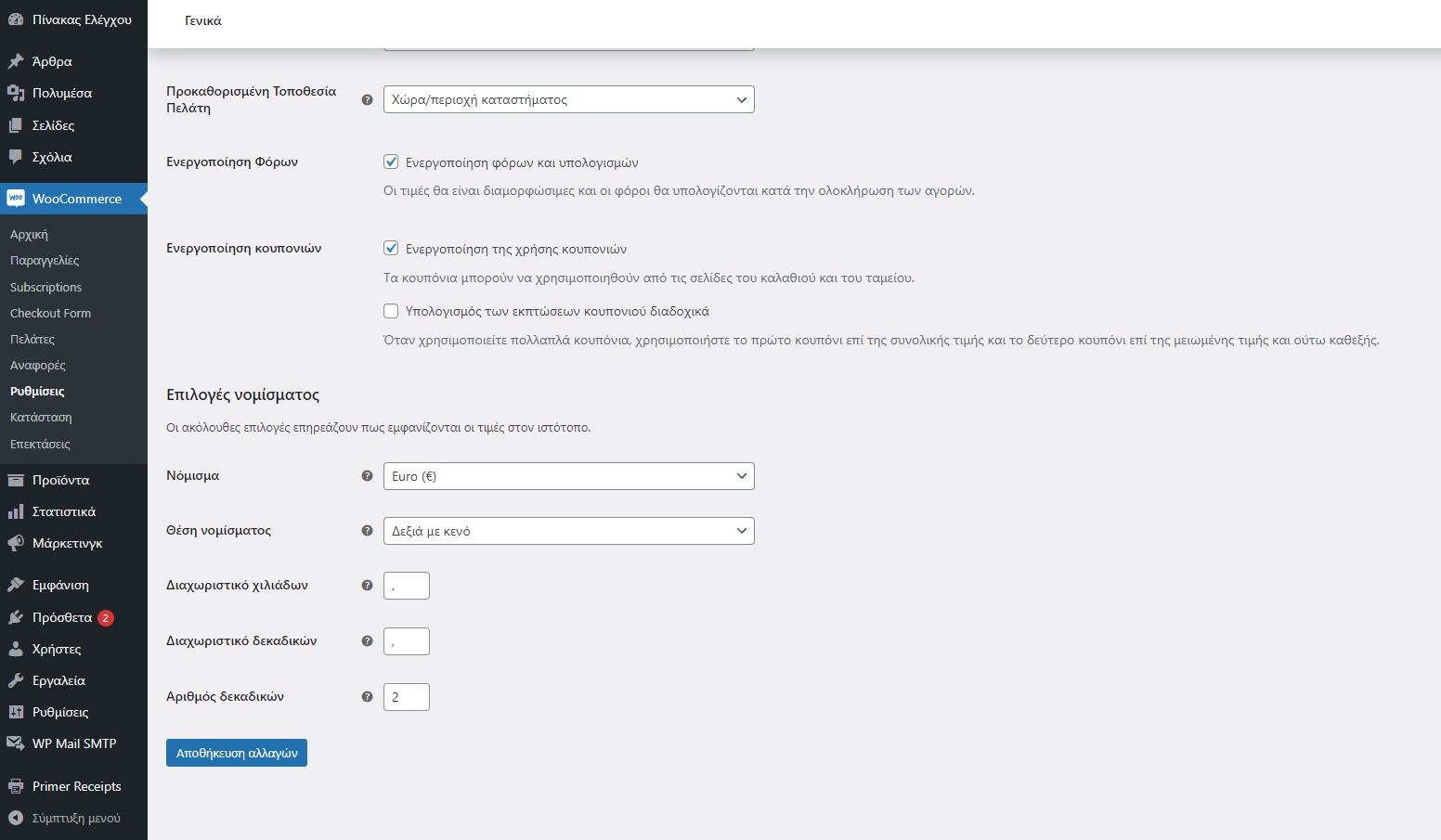
Task: Open the Κατάσταση submenu item
Action: 41,417
